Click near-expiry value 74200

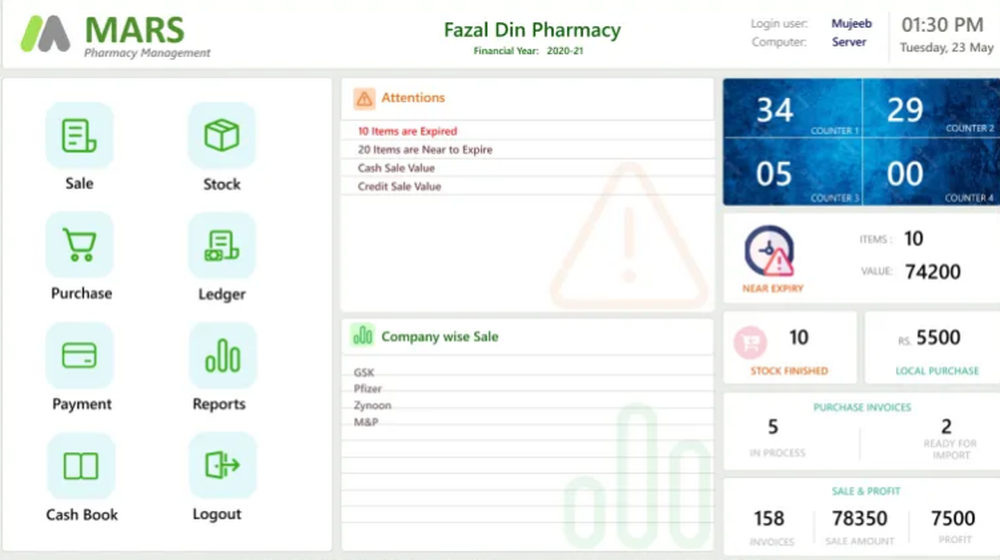pos(932,272)
